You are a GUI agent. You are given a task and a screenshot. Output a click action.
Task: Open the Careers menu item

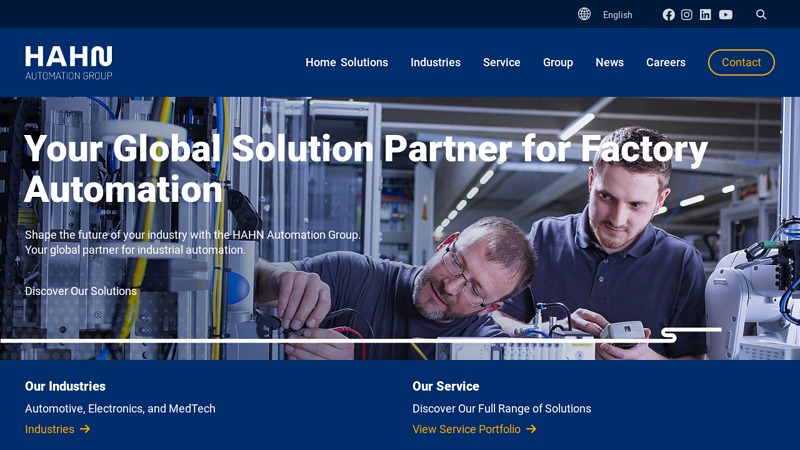point(665,62)
